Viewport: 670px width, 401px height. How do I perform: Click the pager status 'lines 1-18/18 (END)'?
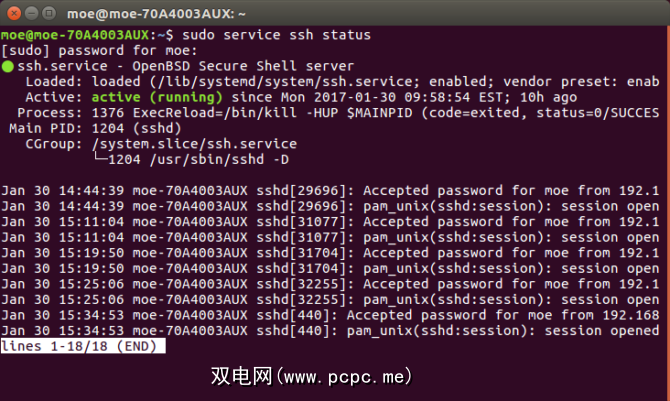tap(83, 346)
